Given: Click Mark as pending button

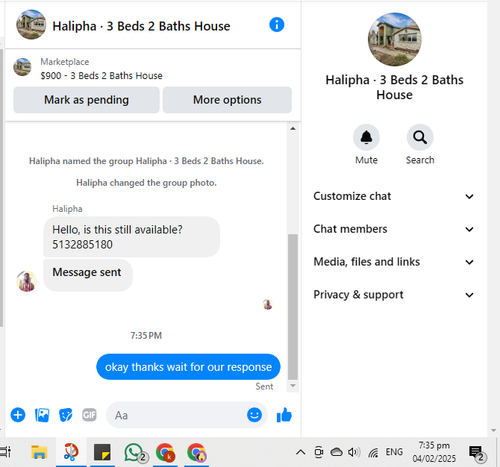Looking at the screenshot, I should coord(86,100).
